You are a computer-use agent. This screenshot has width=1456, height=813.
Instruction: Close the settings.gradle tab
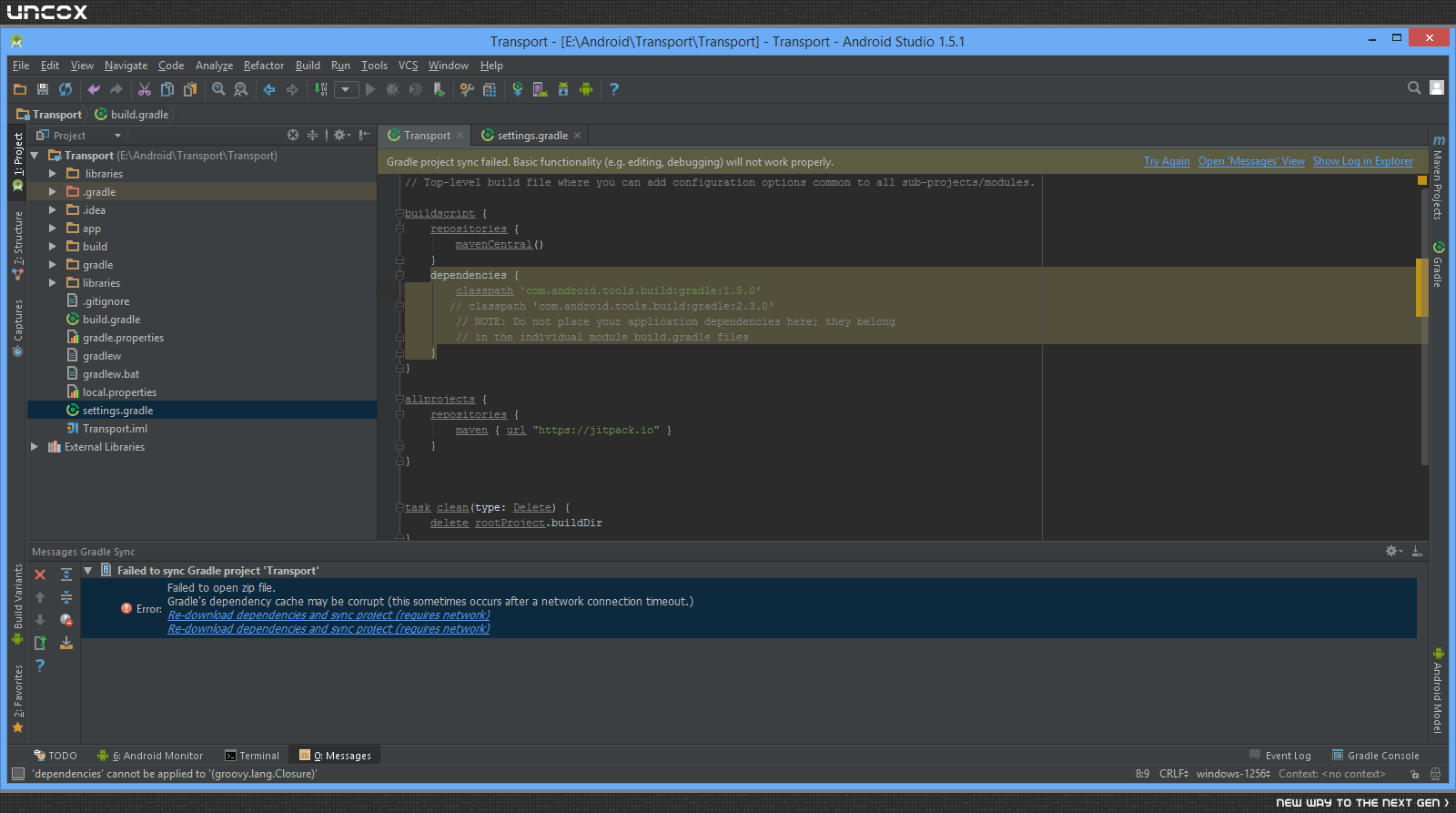point(577,136)
